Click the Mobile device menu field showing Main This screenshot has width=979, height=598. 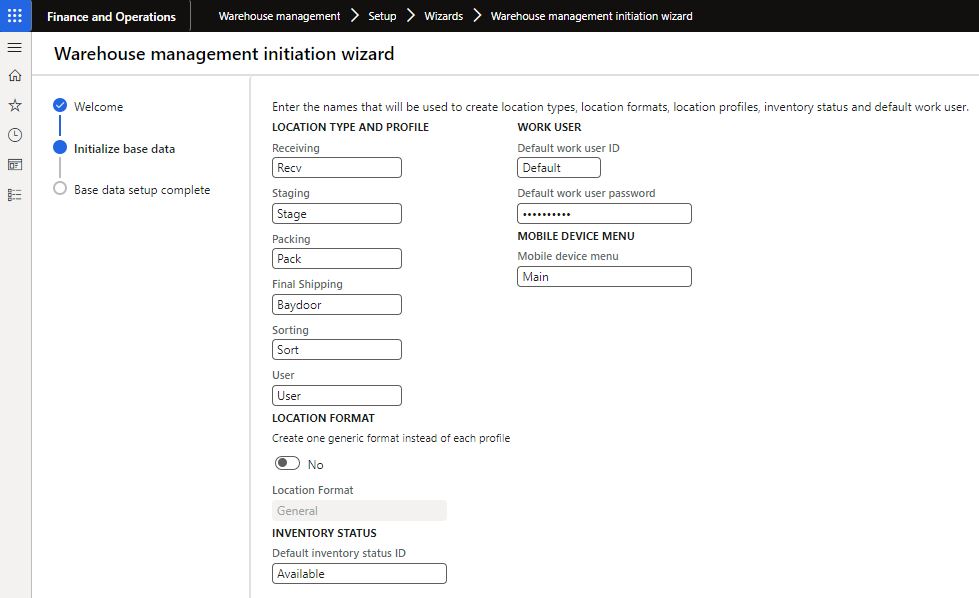tap(604, 276)
